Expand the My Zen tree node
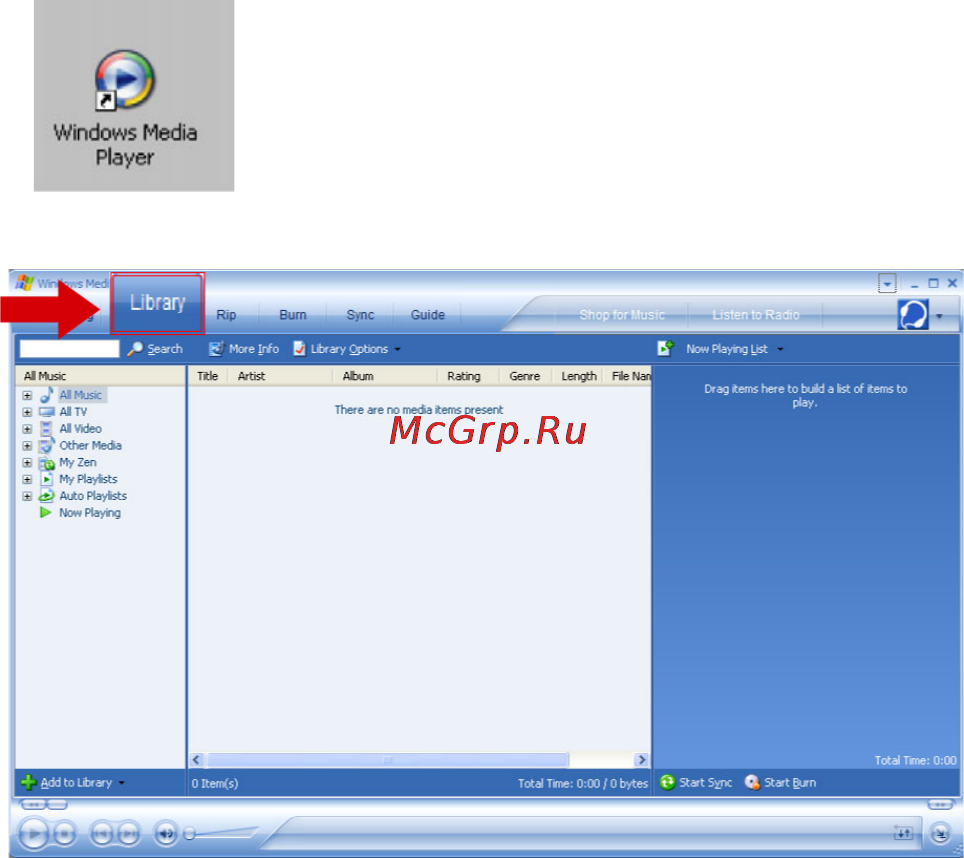Viewport: 964px width, 858px height. 27,462
